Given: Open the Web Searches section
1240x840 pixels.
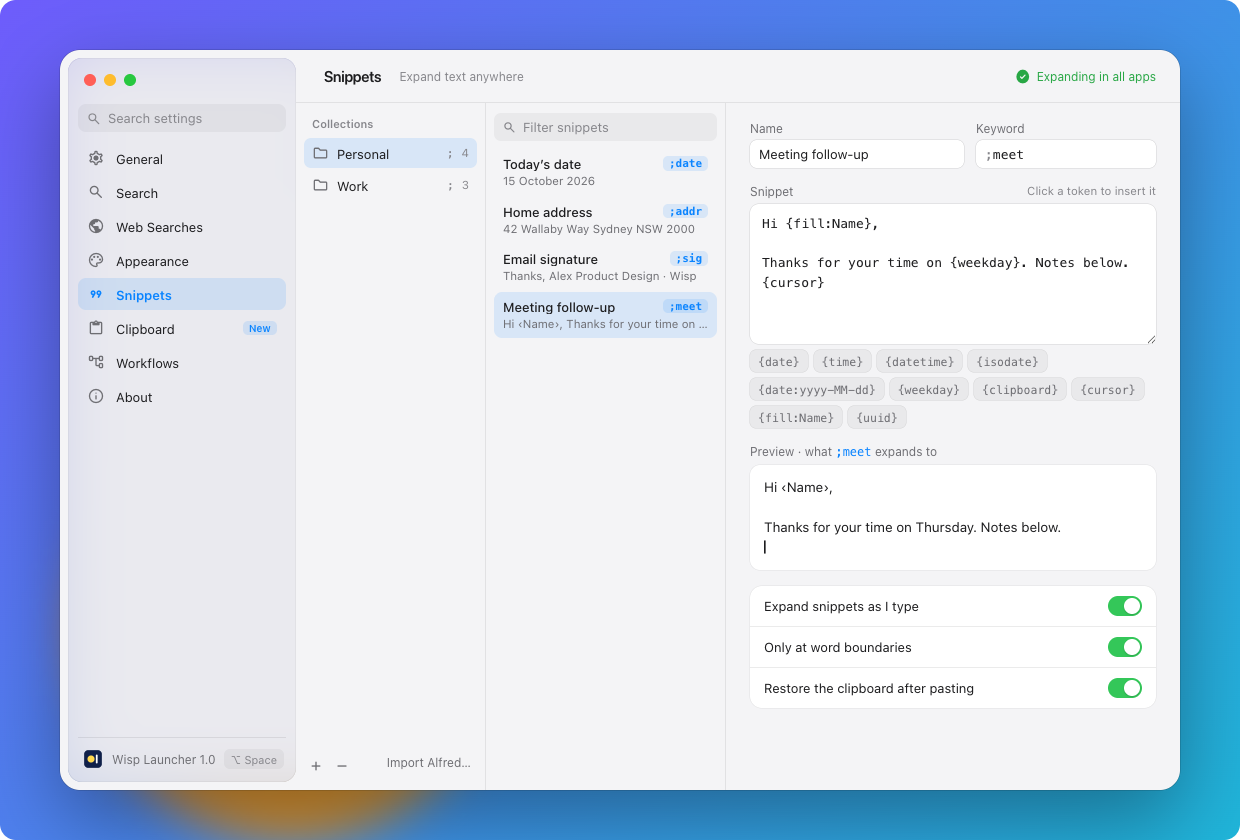Looking at the screenshot, I should tap(182, 227).
